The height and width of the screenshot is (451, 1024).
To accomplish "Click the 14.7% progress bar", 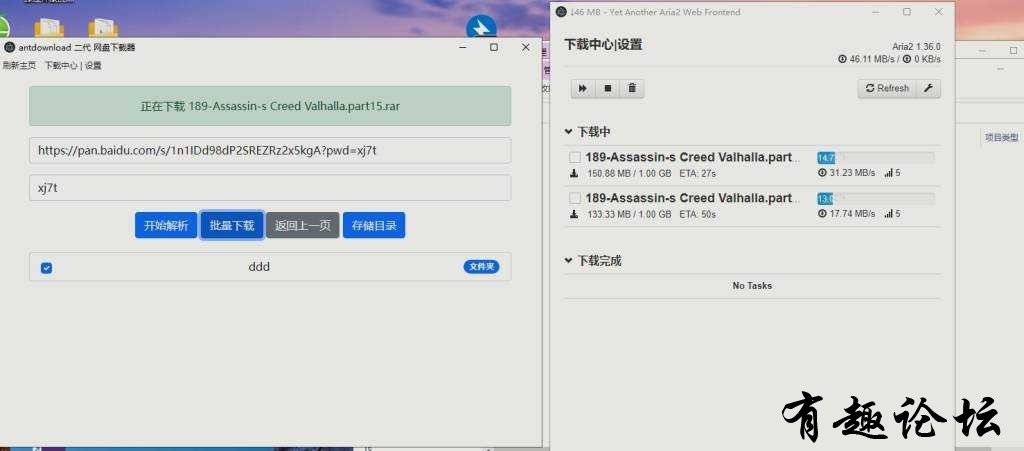I will pyautogui.click(x=875, y=158).
